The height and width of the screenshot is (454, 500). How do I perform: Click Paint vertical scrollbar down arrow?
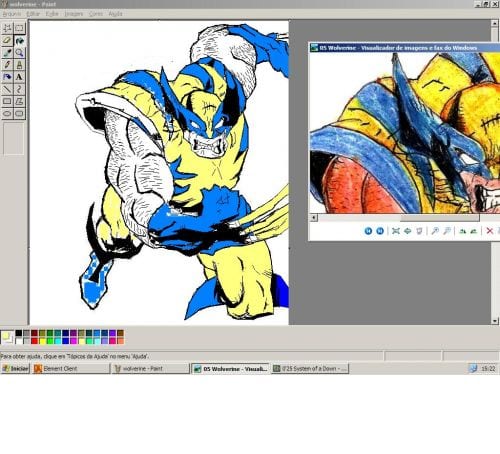coord(495,321)
